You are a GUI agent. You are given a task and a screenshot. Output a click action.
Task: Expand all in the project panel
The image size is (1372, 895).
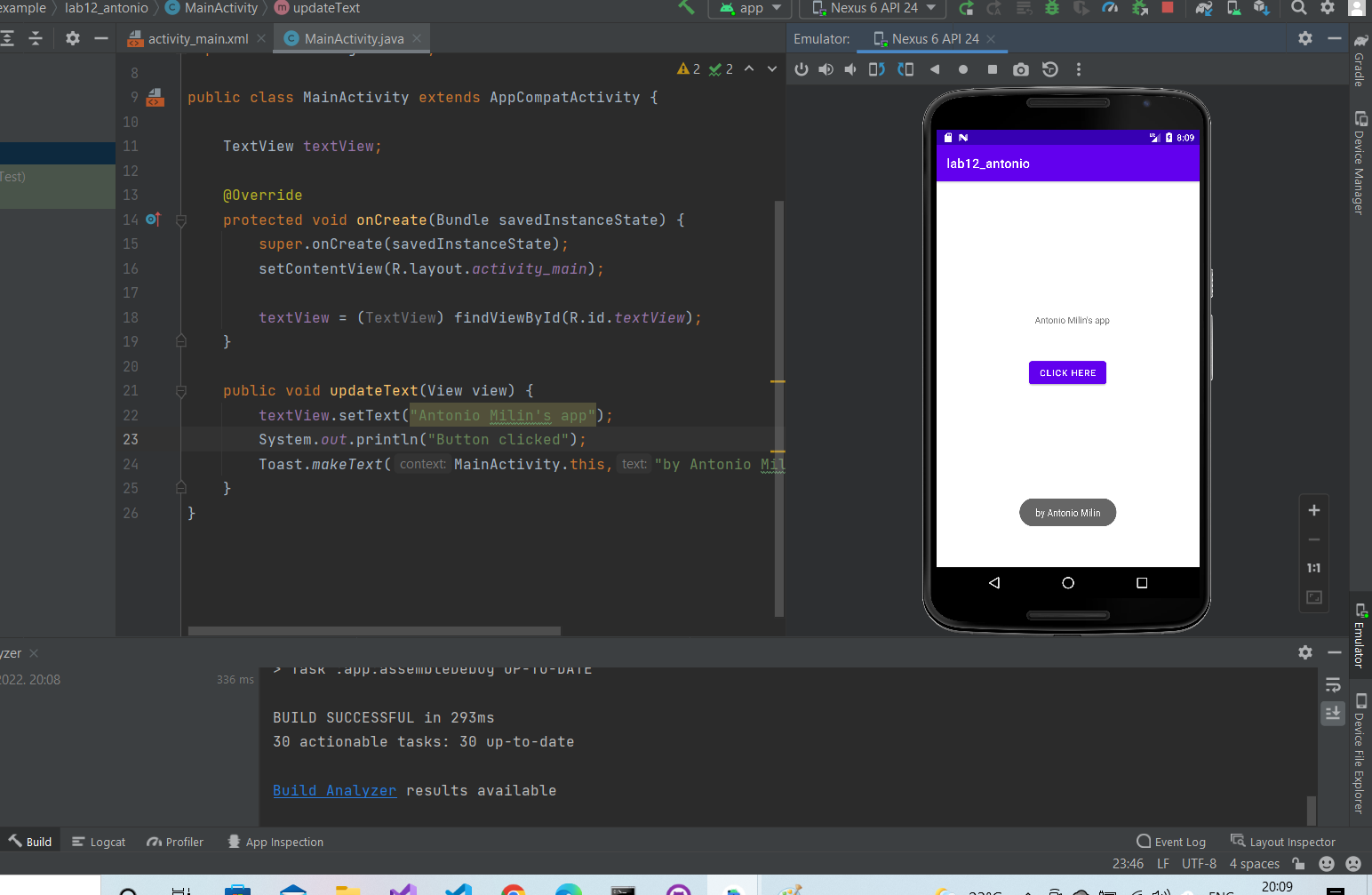7,38
